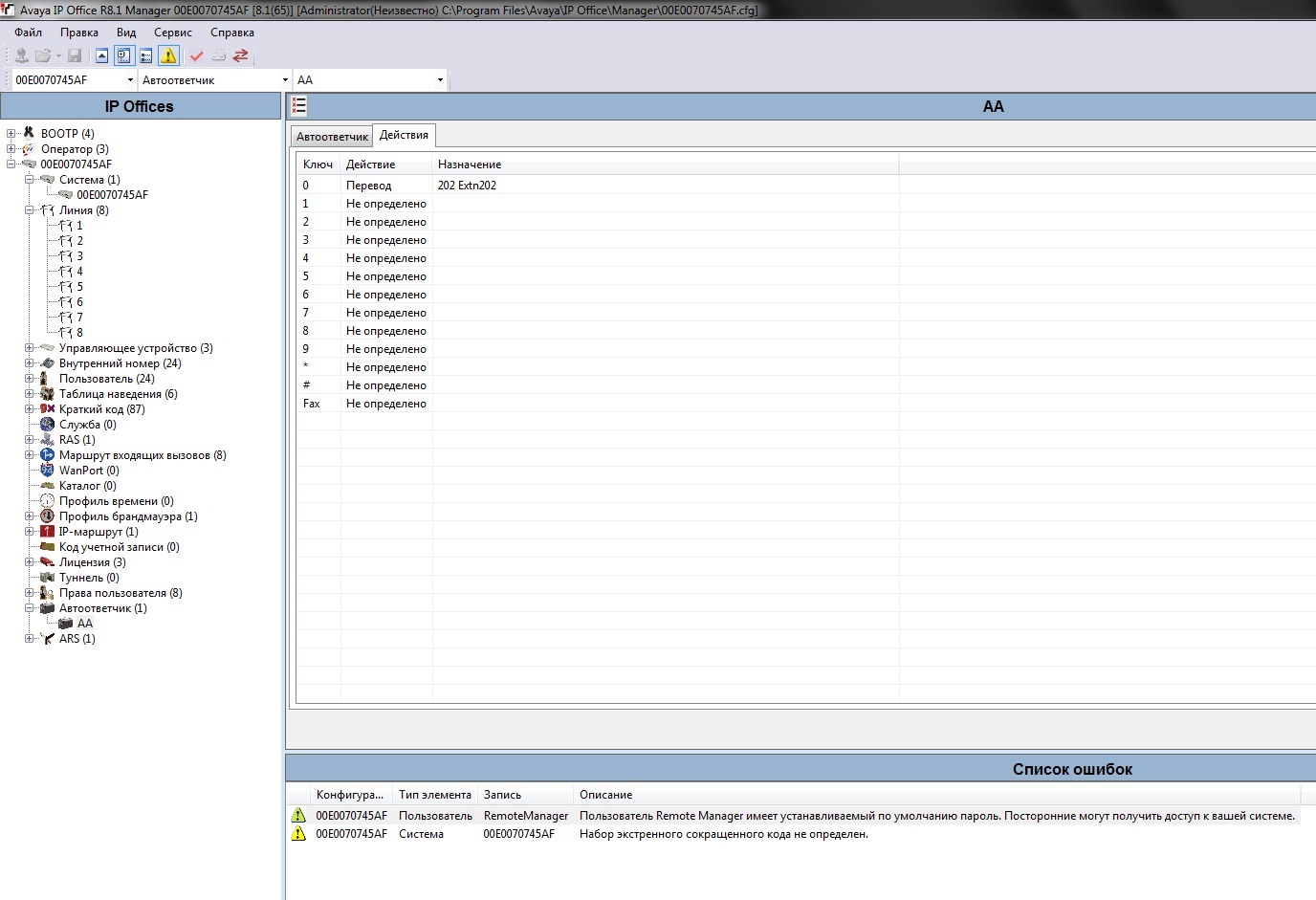Open the Справка menu
The image size is (1316, 900).
pyautogui.click(x=232, y=33)
